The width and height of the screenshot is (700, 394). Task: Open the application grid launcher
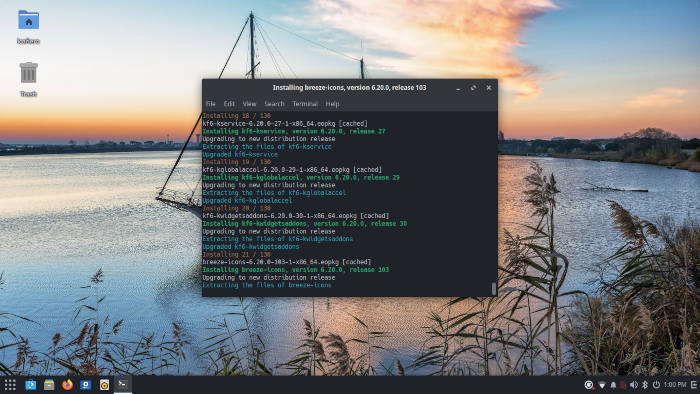tap(10, 385)
